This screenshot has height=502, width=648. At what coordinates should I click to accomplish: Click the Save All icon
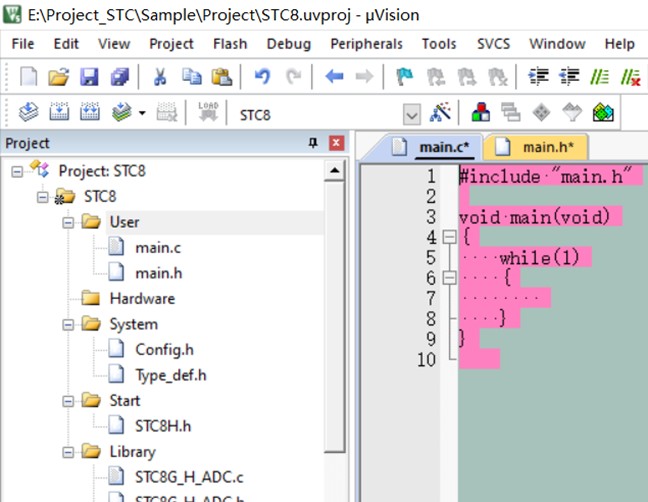(x=120, y=76)
